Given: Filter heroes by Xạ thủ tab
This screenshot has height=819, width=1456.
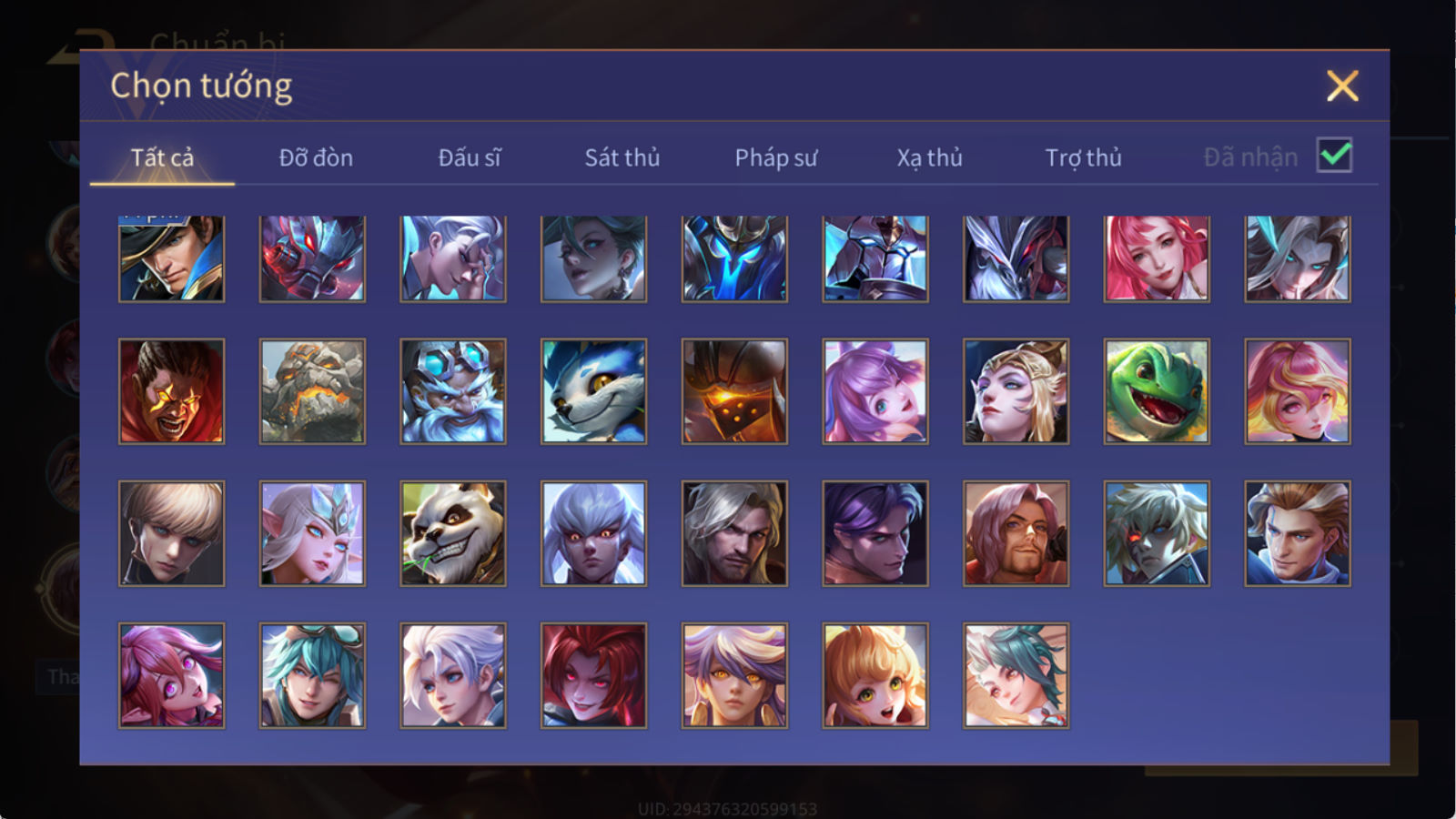Looking at the screenshot, I should [x=929, y=157].
